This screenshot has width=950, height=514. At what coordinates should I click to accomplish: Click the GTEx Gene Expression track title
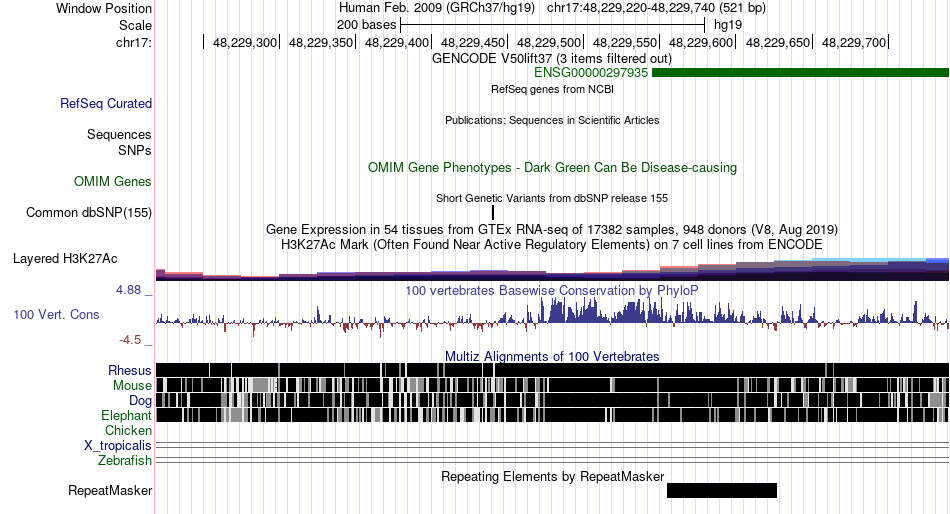click(x=552, y=230)
